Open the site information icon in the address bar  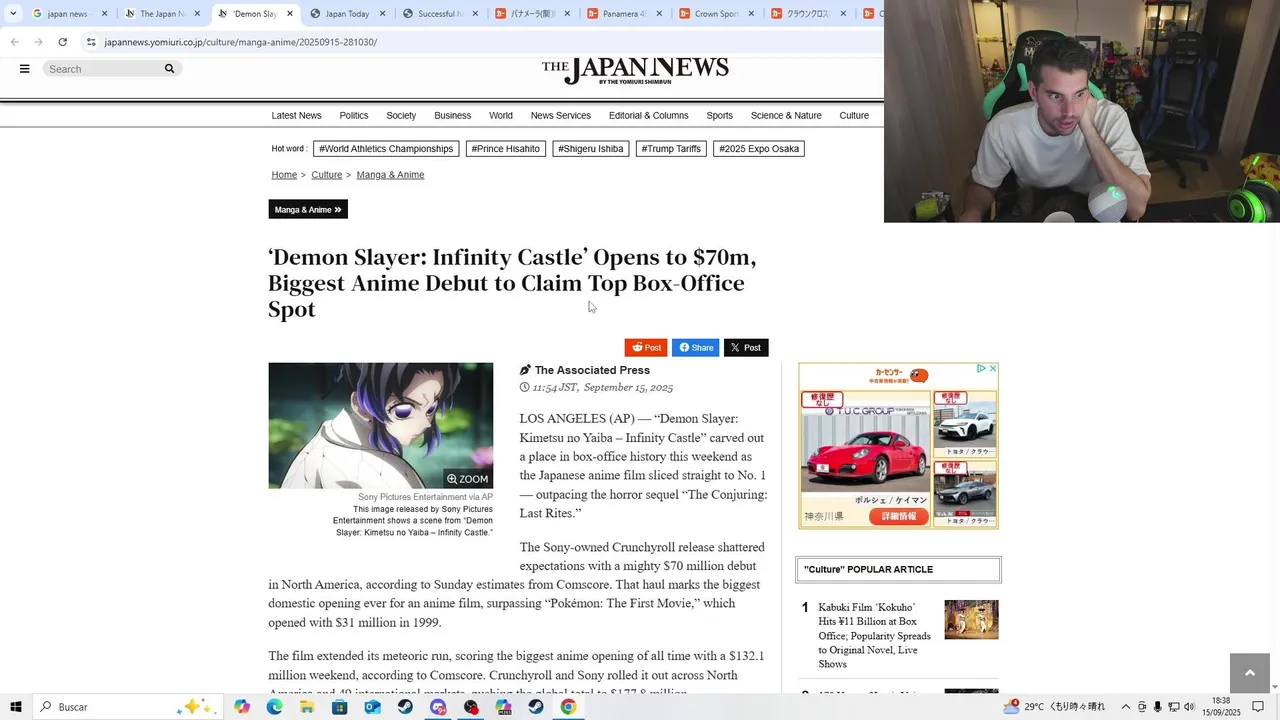pyautogui.click(x=91, y=42)
